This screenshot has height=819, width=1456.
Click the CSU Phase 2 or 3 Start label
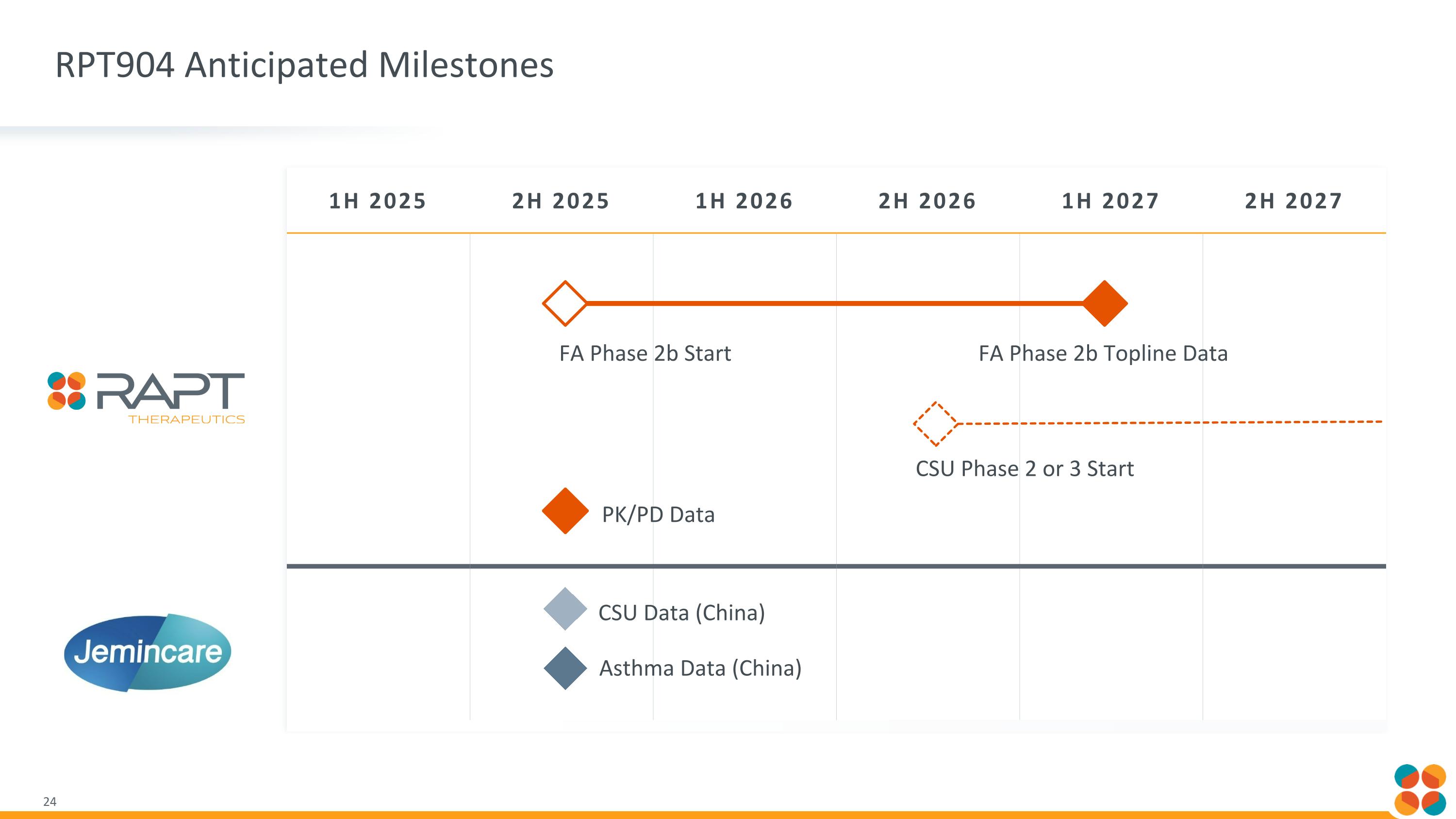[1024, 469]
